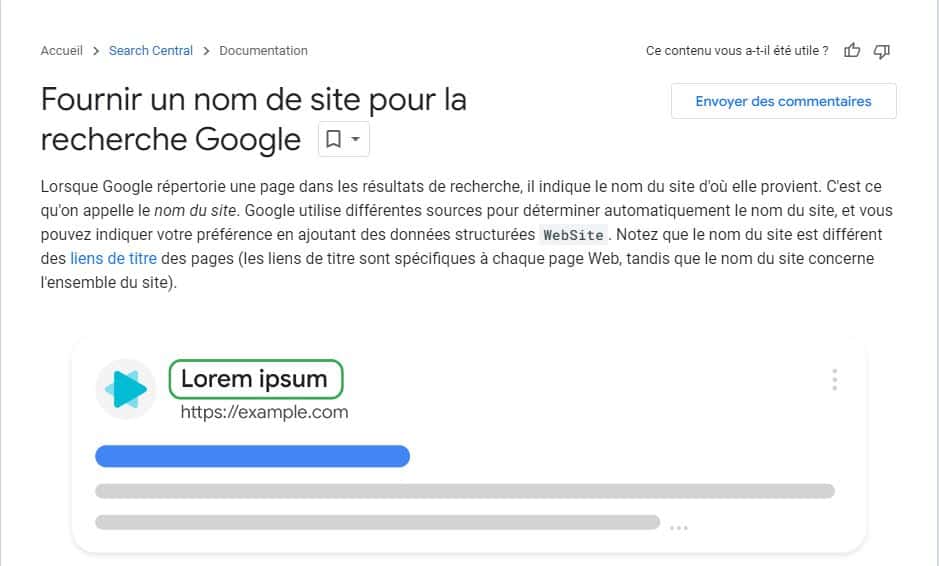The width and height of the screenshot is (939, 566).
Task: Click the ellipsis after the snippet bars
Action: [679, 527]
